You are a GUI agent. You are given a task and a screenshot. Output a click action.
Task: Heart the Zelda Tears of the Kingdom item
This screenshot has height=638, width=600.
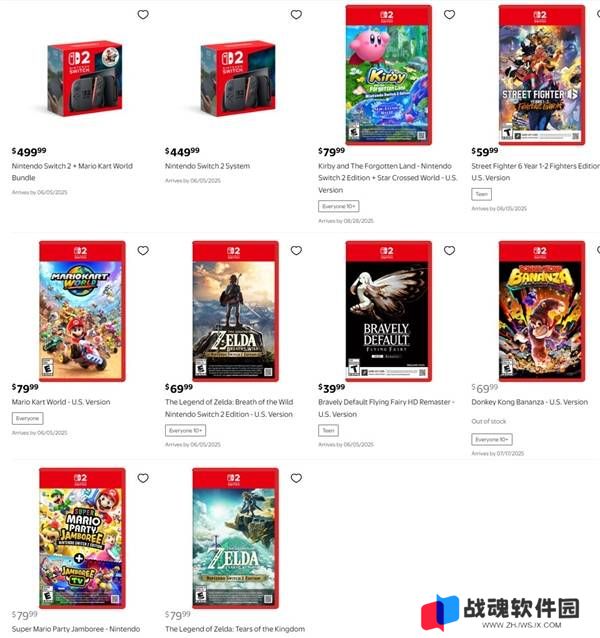[x=296, y=478]
